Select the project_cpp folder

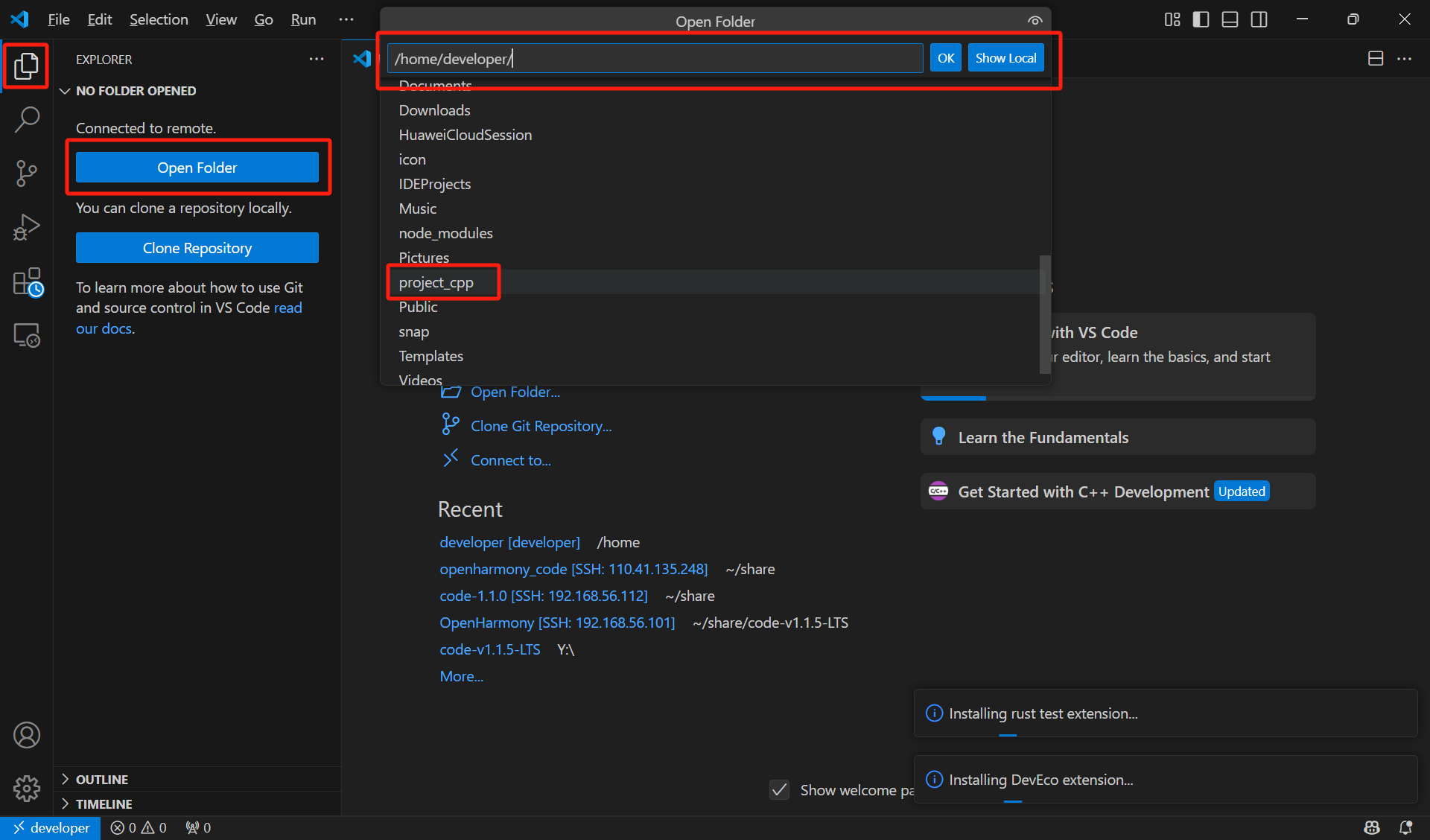(436, 282)
